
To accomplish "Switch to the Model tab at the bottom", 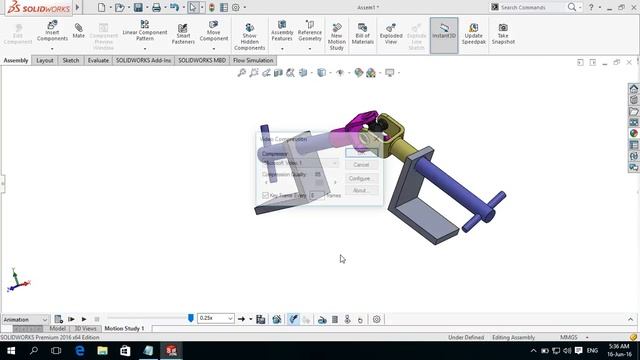I will point(58,329).
